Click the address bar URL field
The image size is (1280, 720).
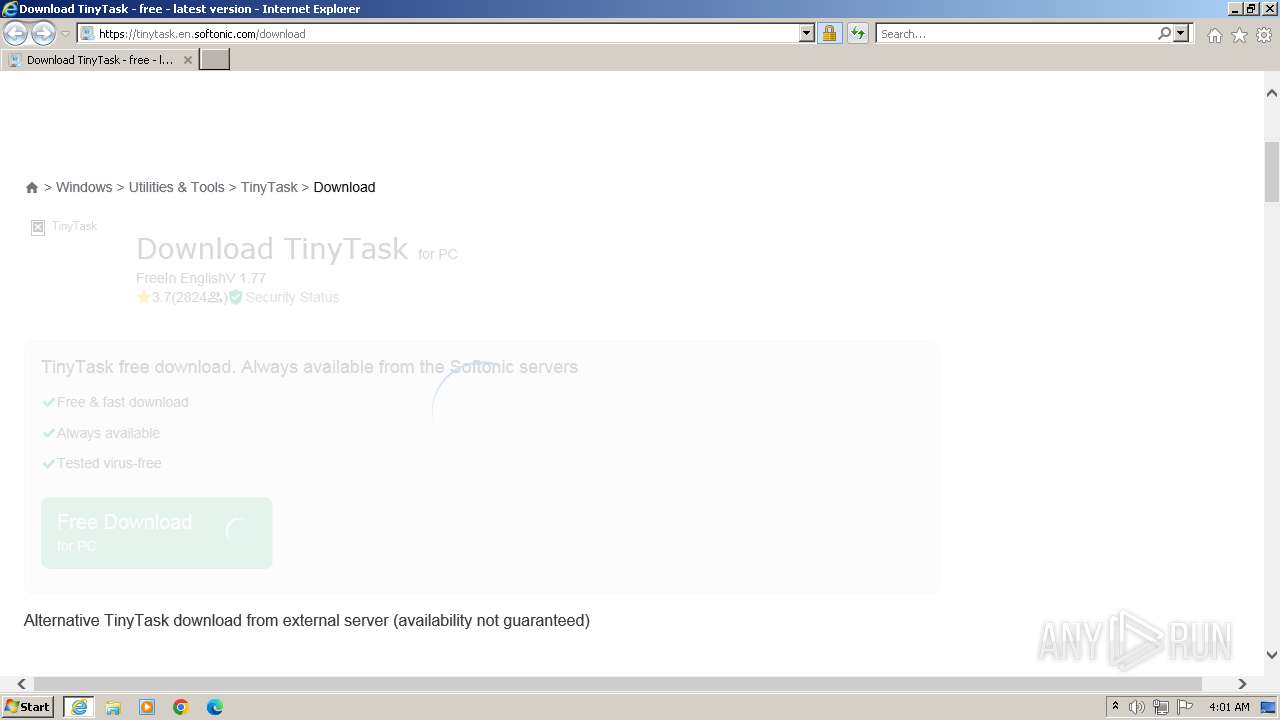coord(447,33)
